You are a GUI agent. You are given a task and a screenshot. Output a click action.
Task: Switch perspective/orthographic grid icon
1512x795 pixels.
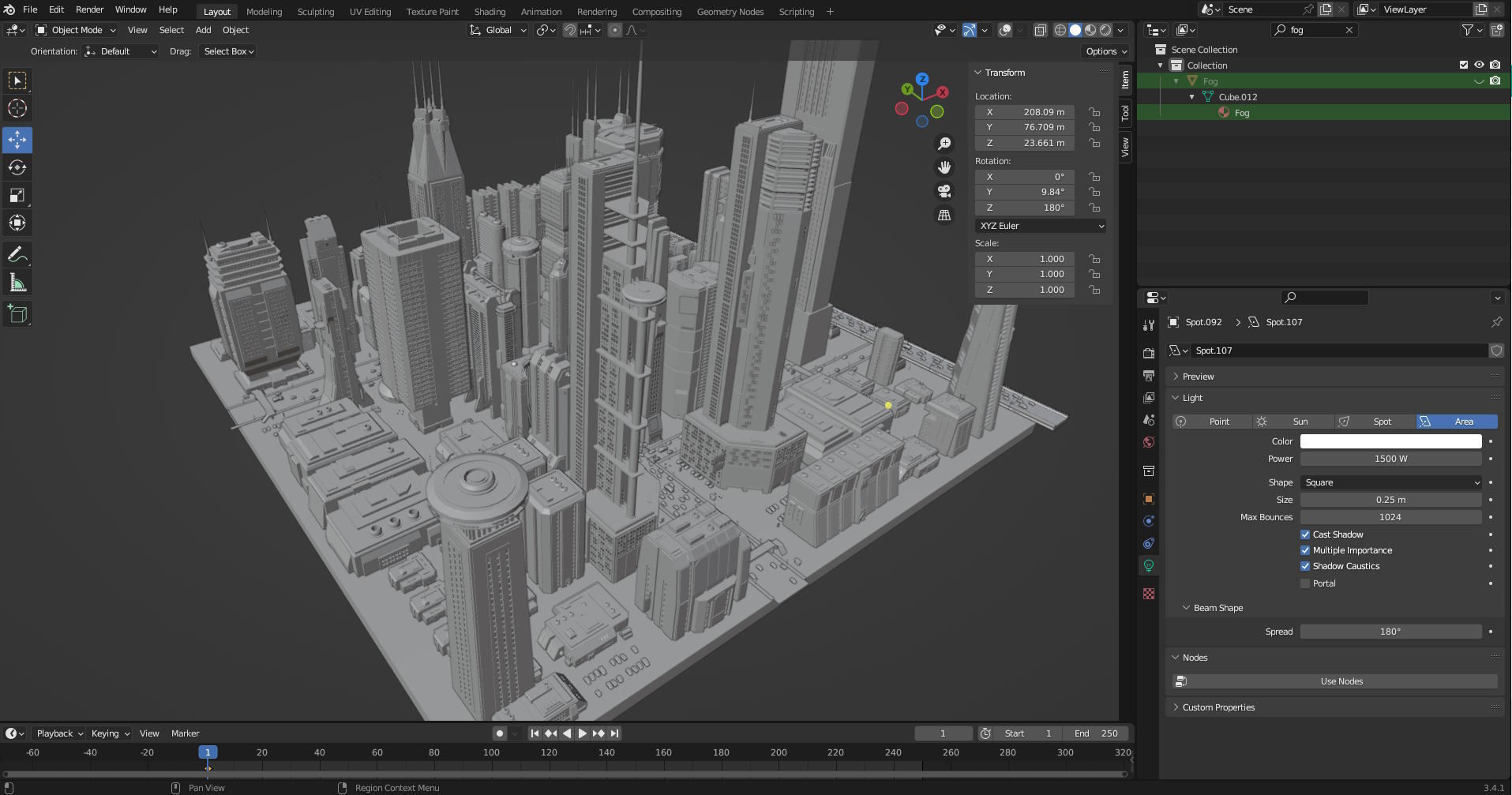[x=944, y=215]
